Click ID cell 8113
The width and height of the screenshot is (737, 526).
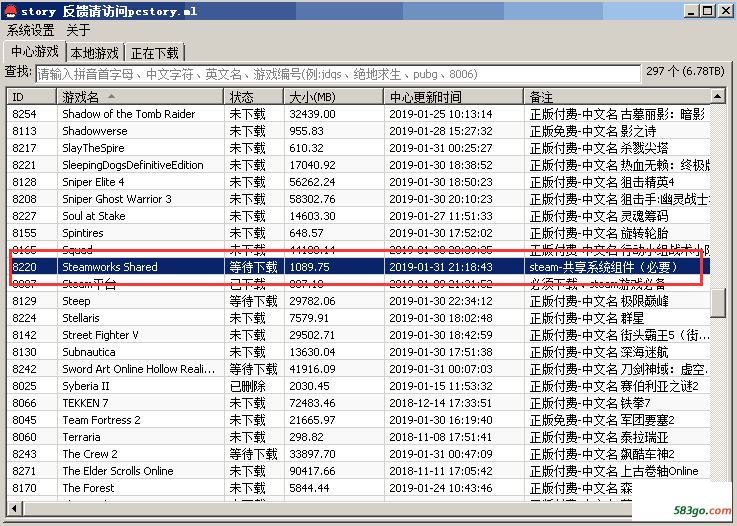24,131
